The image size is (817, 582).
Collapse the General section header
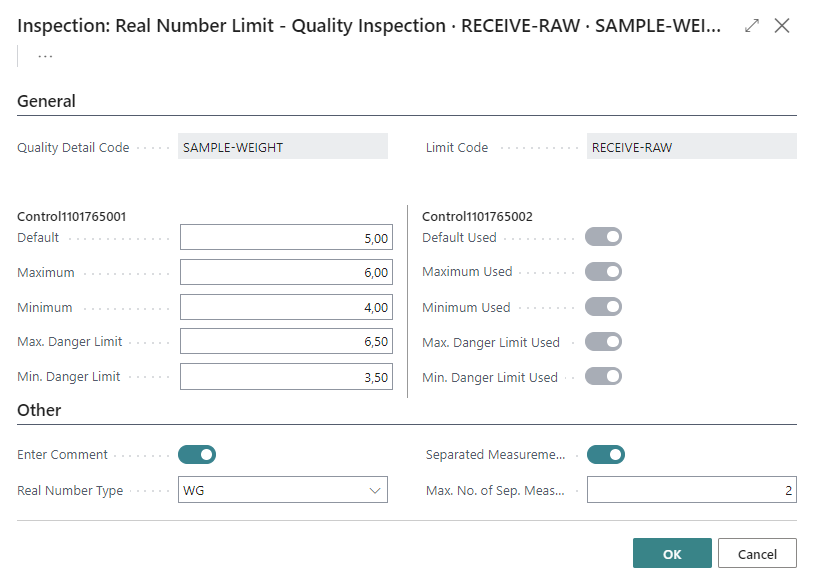[x=46, y=101]
